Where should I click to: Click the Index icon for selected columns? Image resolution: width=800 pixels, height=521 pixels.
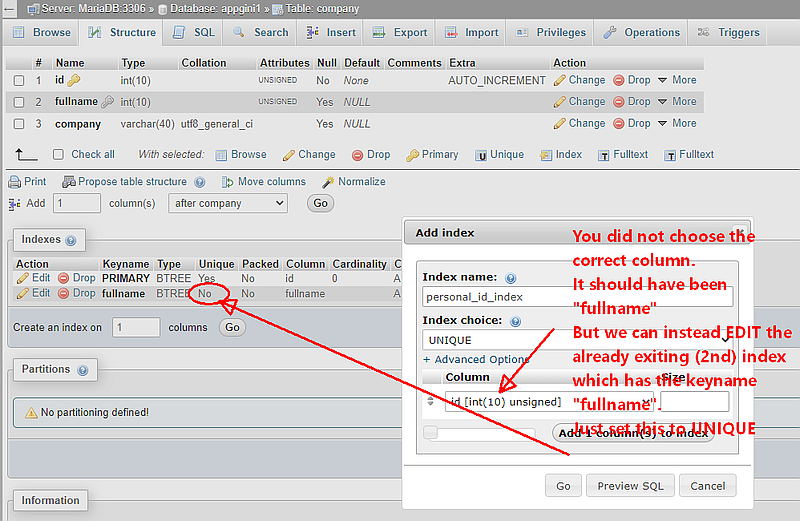click(546, 155)
